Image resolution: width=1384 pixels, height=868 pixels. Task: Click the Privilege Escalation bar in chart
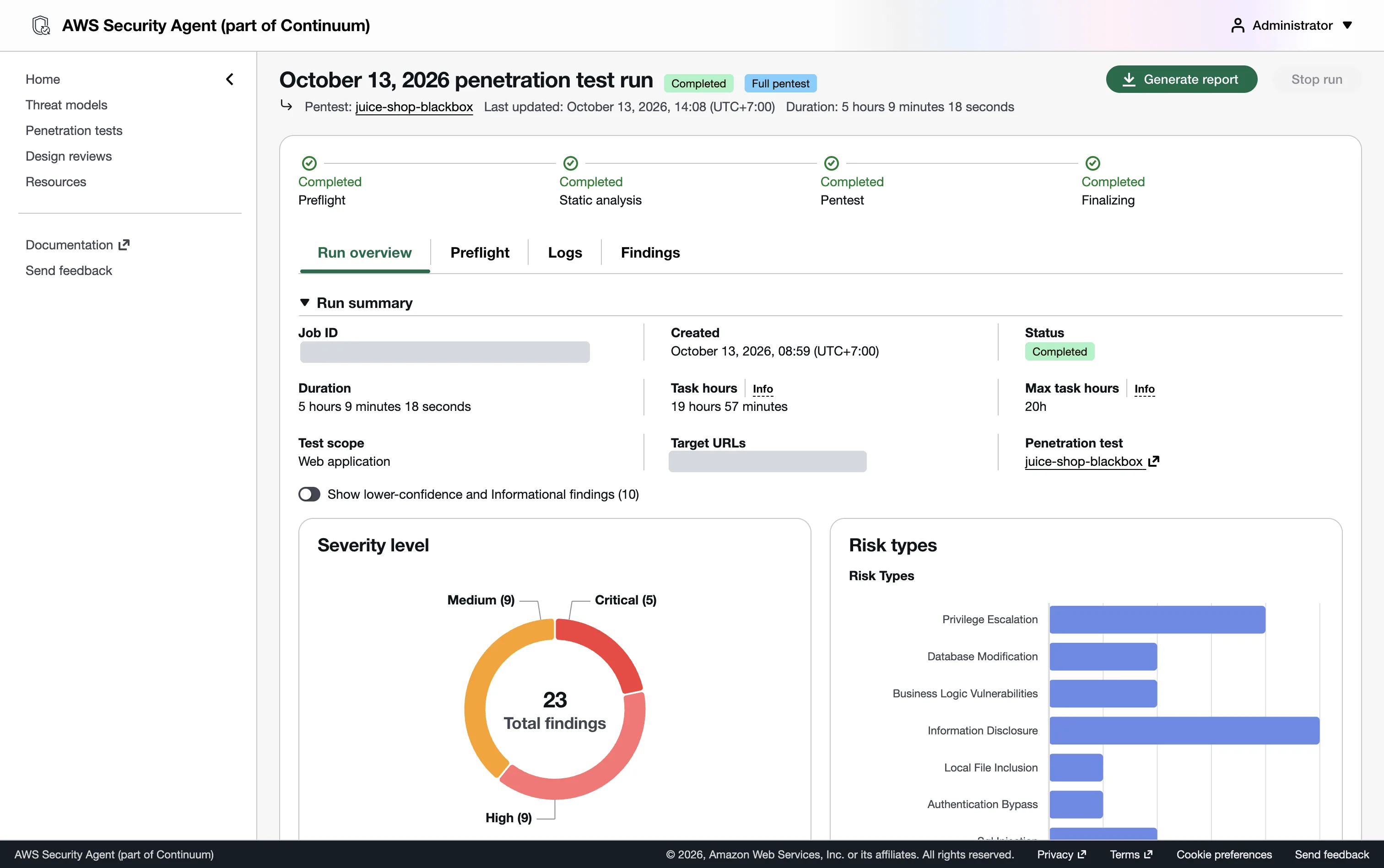tap(1157, 620)
